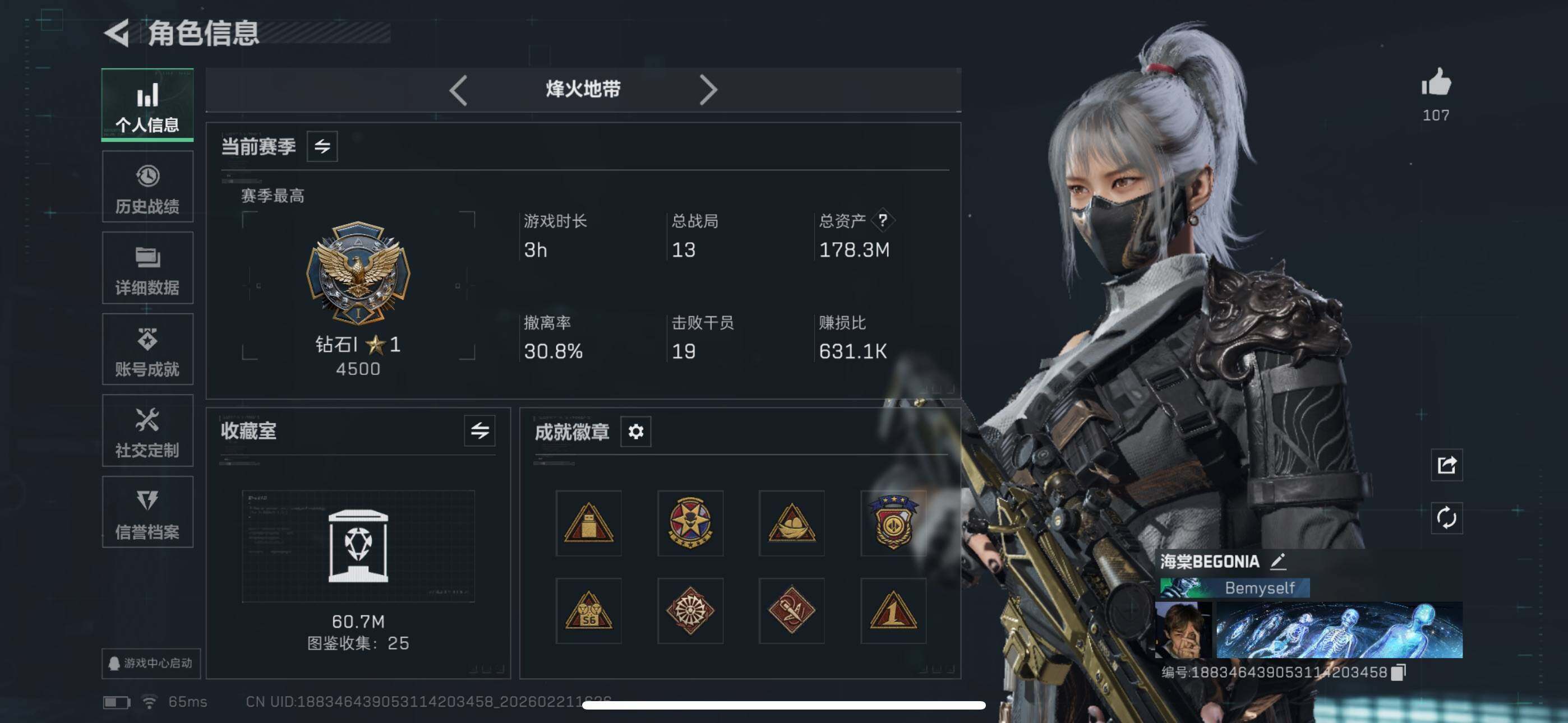Open the share profile icon
Screen dimensions: 1568x723
pos(1446,465)
